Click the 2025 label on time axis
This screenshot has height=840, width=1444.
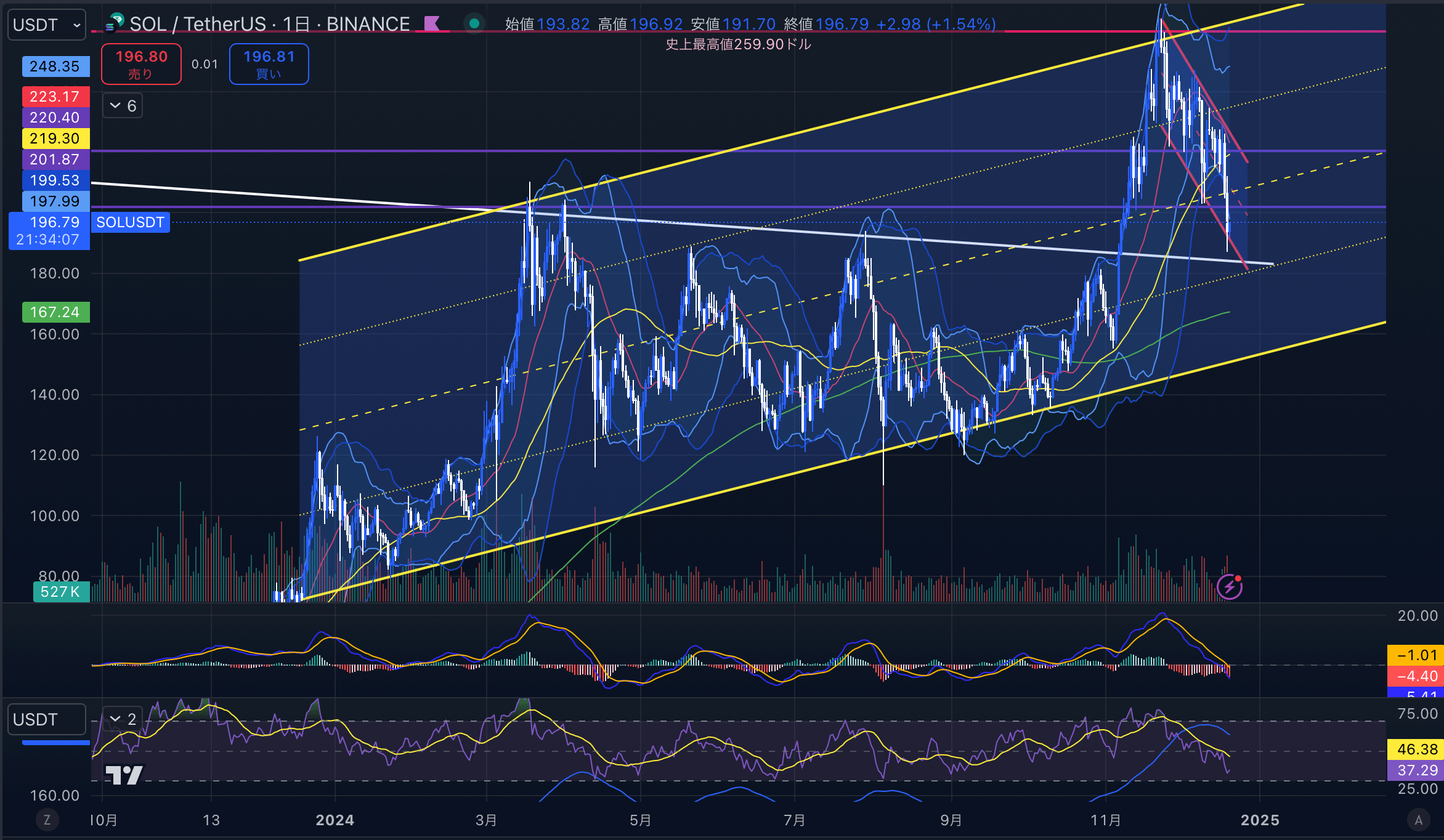point(1260,820)
